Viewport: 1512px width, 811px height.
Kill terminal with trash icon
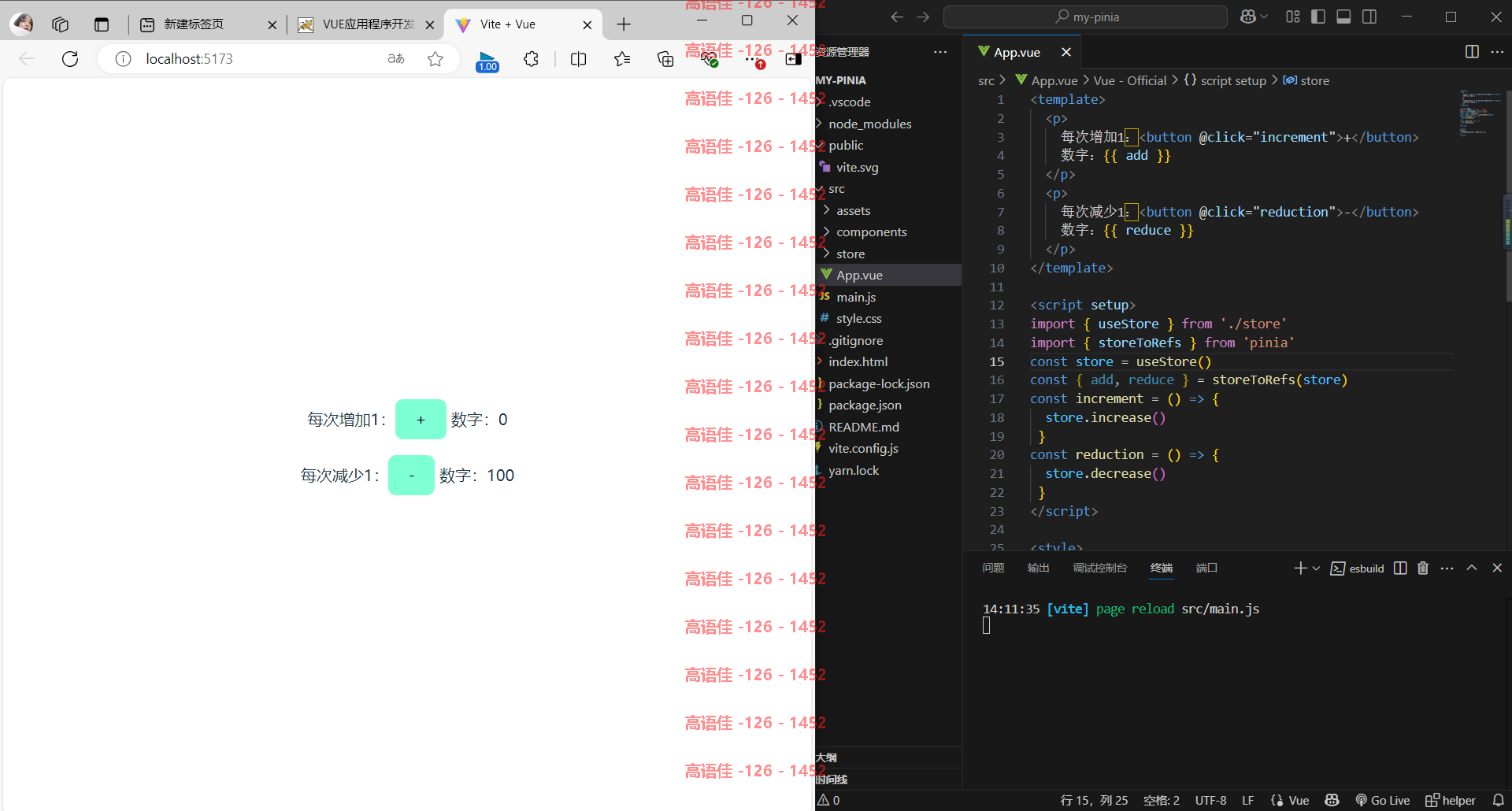click(x=1423, y=568)
